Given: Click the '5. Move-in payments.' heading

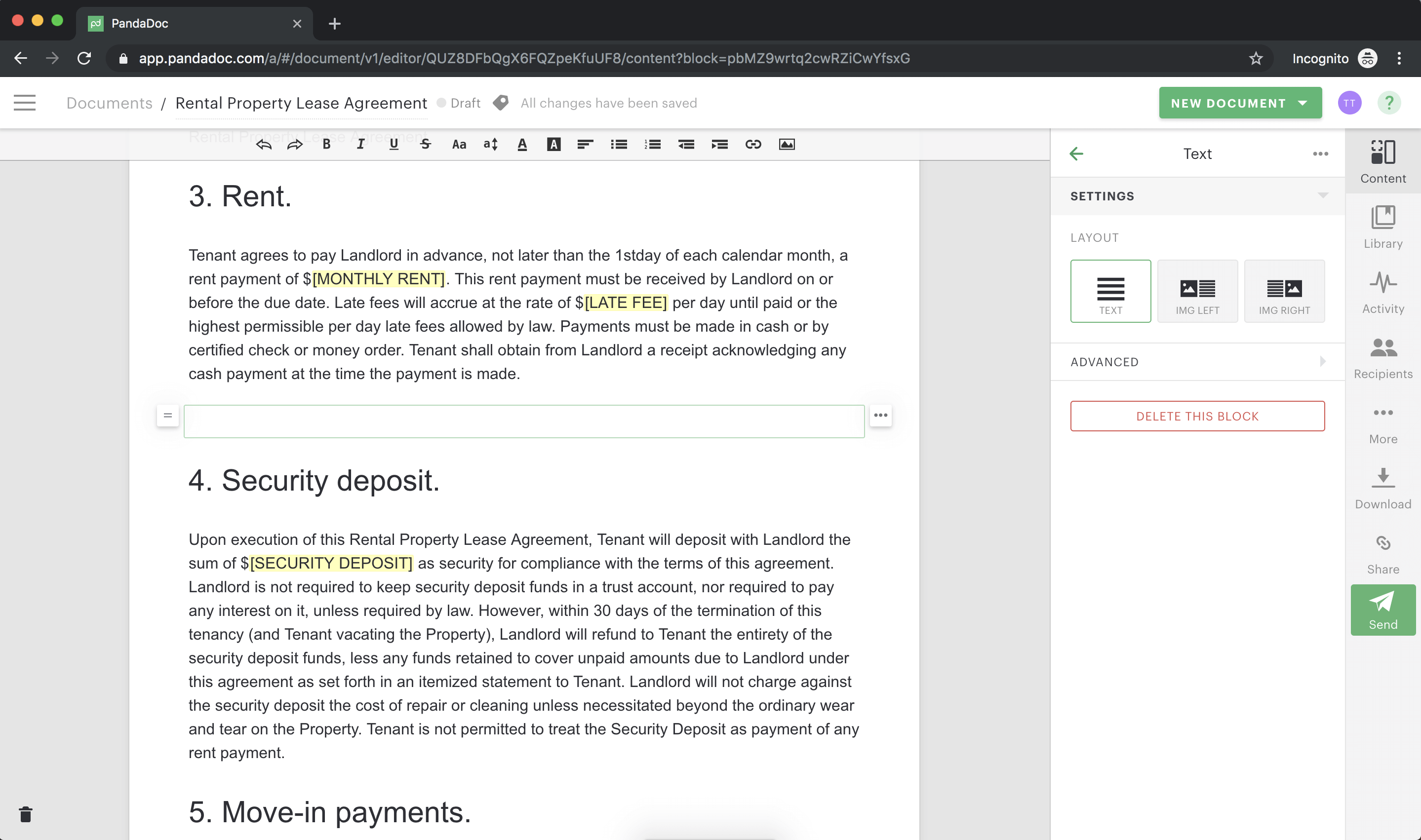Looking at the screenshot, I should pyautogui.click(x=330, y=812).
